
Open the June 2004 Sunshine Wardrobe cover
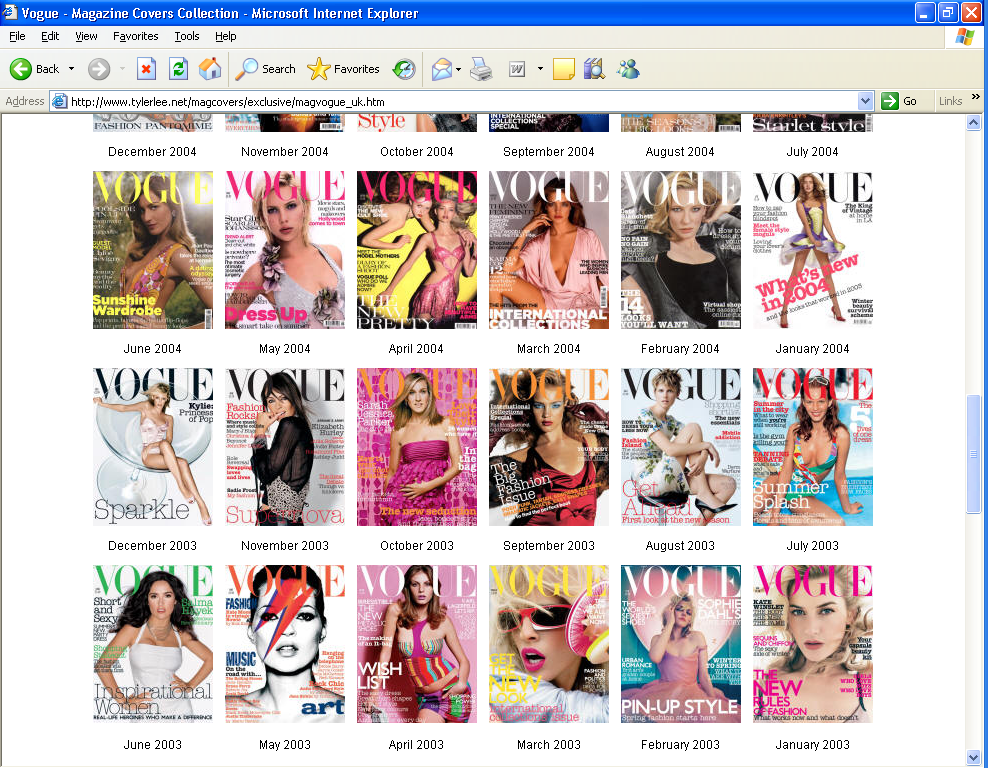(153, 249)
